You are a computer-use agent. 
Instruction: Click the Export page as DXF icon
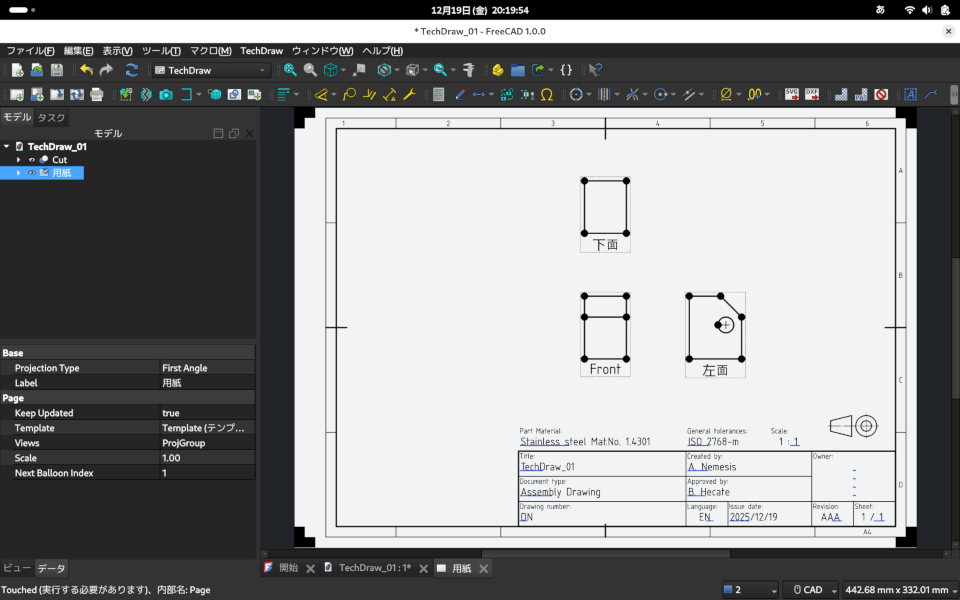point(811,94)
